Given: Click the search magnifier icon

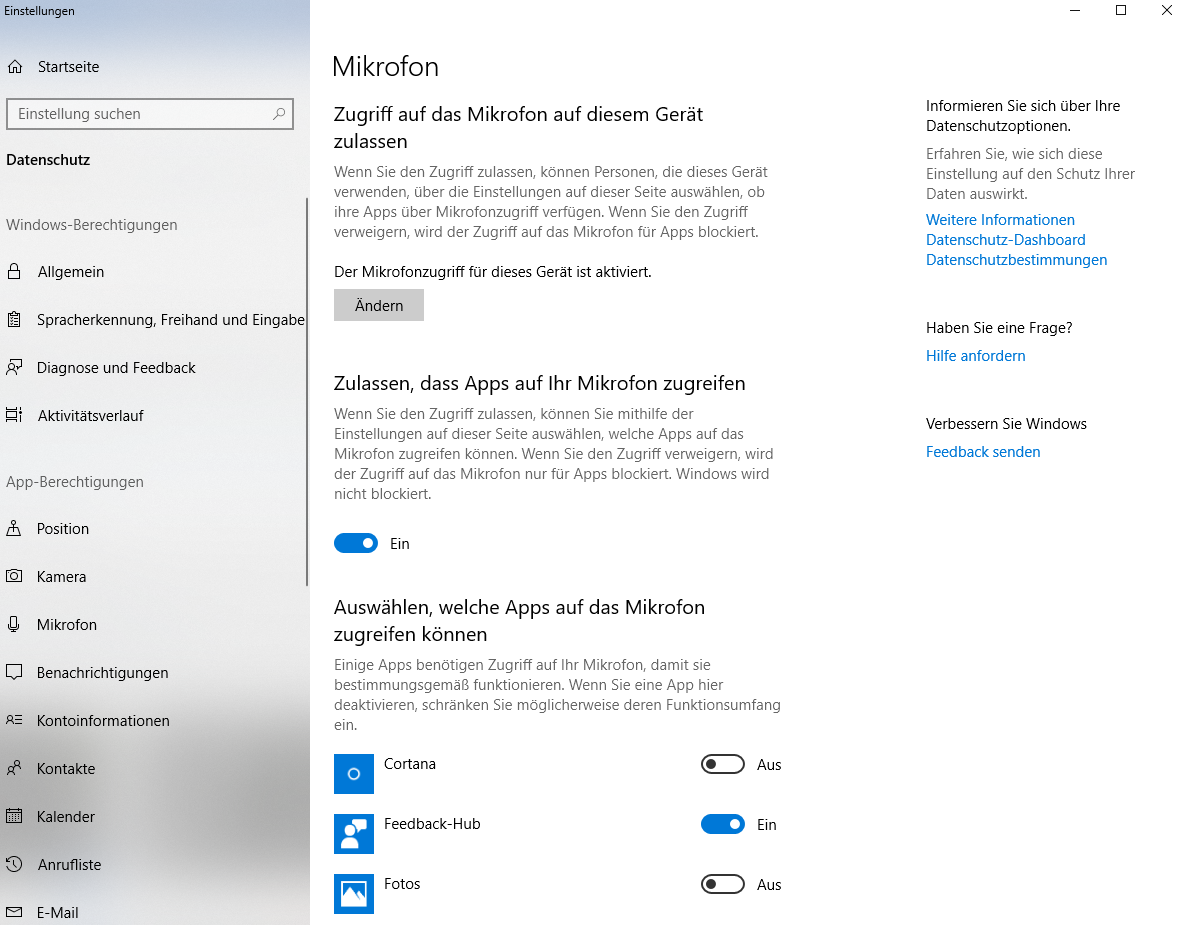Looking at the screenshot, I should [279, 114].
